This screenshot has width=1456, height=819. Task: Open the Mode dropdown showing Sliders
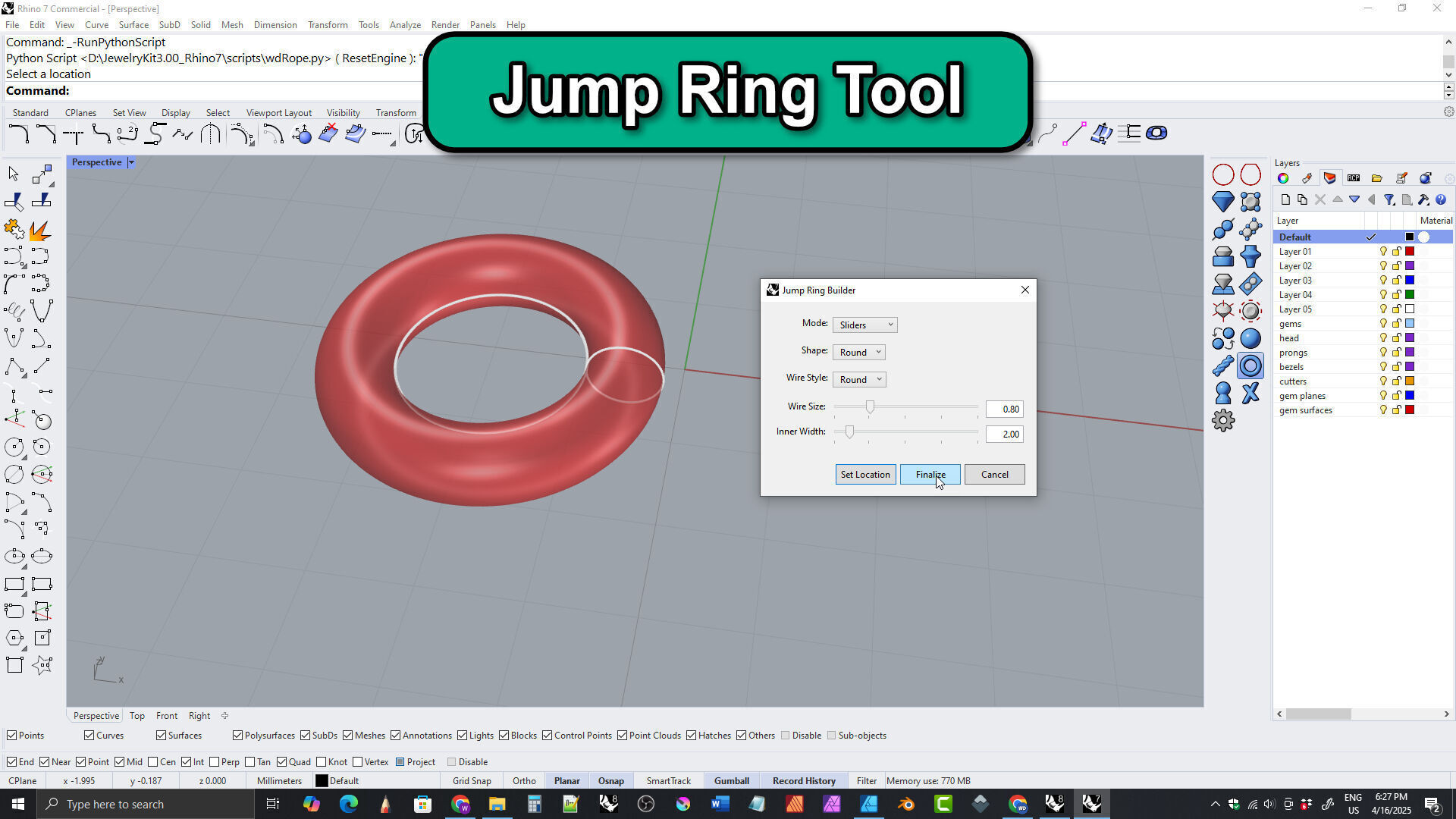pos(864,325)
